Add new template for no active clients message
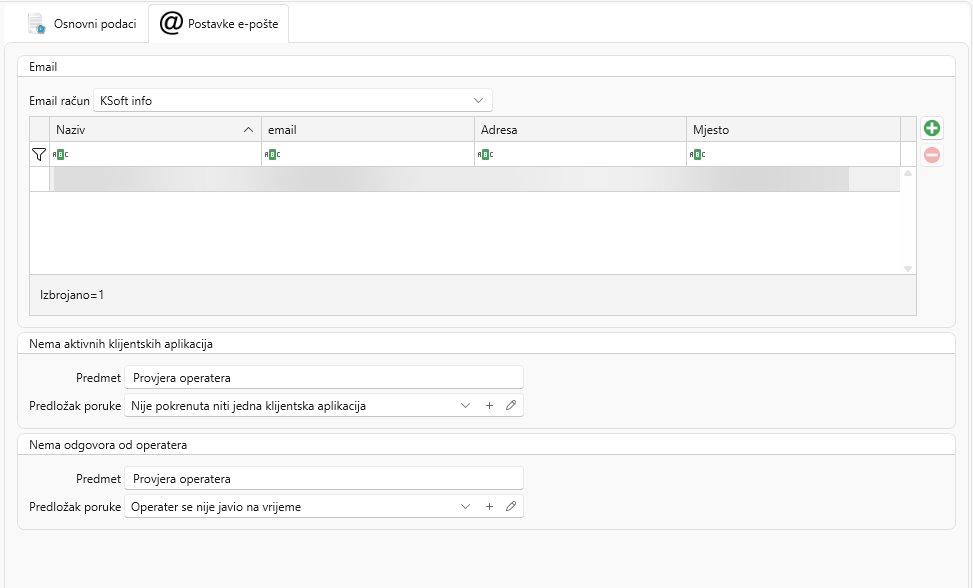The width and height of the screenshot is (973, 588). (x=489, y=406)
